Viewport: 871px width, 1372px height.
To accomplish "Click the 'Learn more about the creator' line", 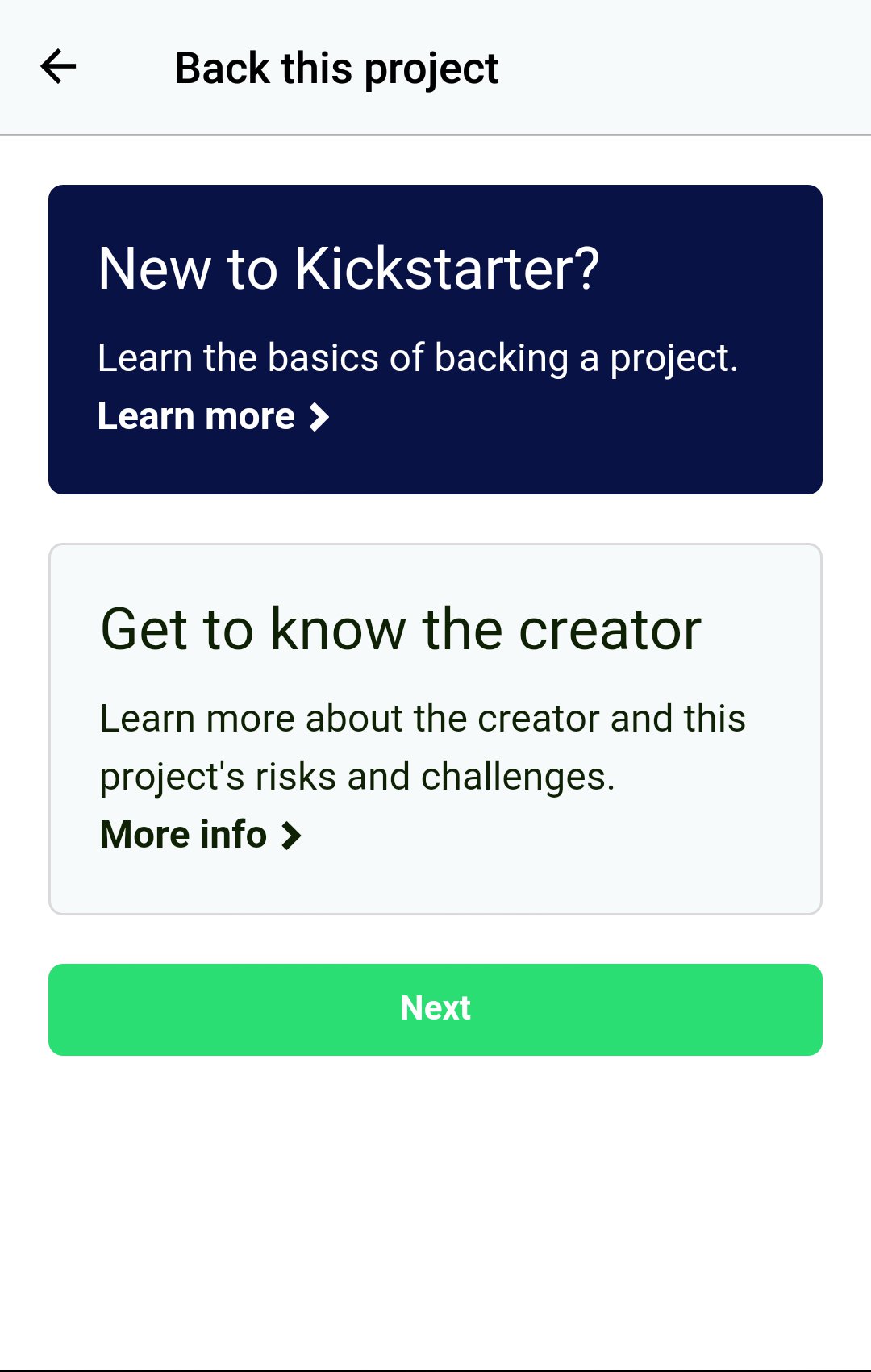I will (423, 718).
